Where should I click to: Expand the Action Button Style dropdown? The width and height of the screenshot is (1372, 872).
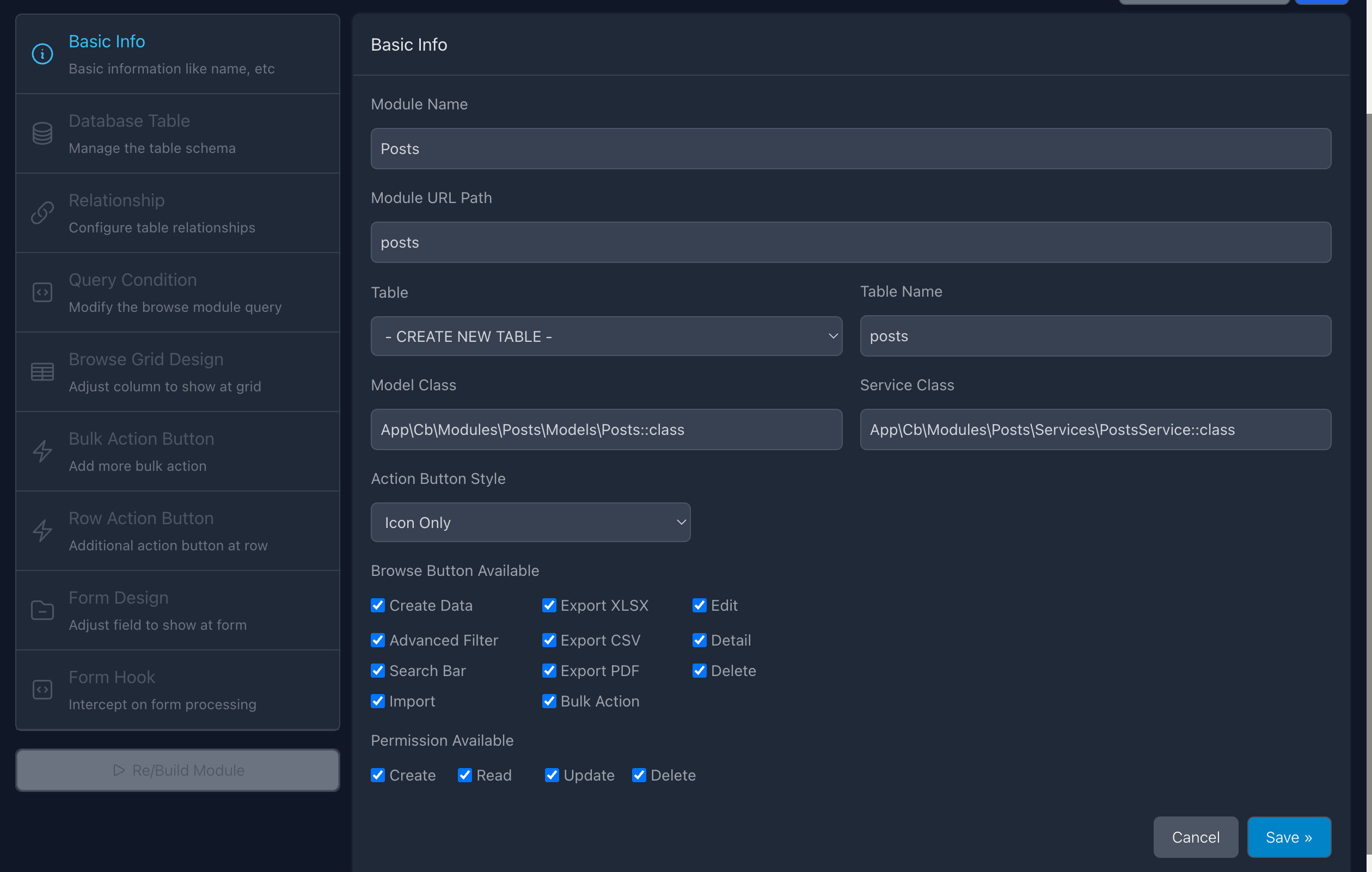click(530, 523)
